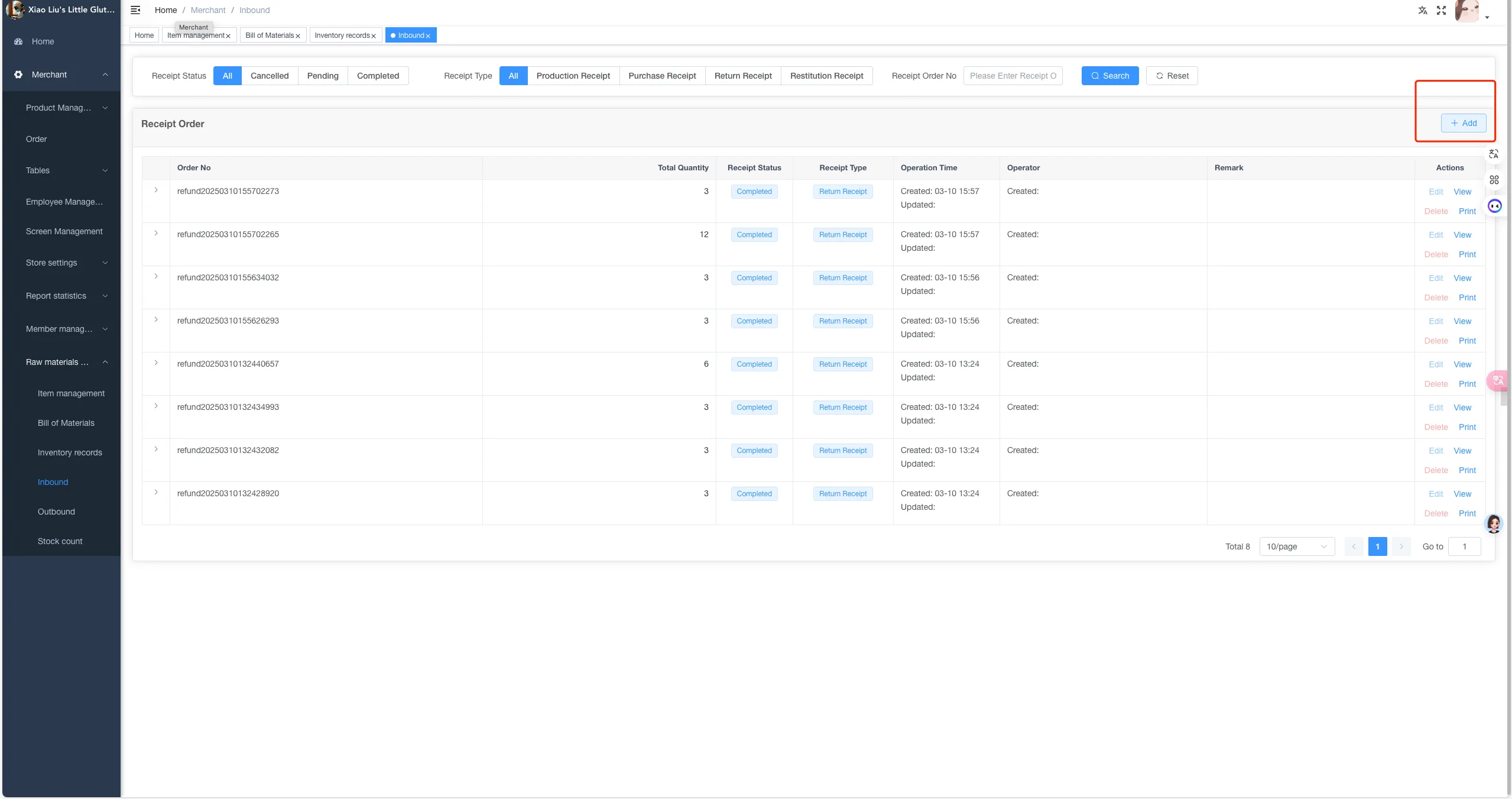
Task: Open Screen Management in sidebar
Action: point(64,231)
